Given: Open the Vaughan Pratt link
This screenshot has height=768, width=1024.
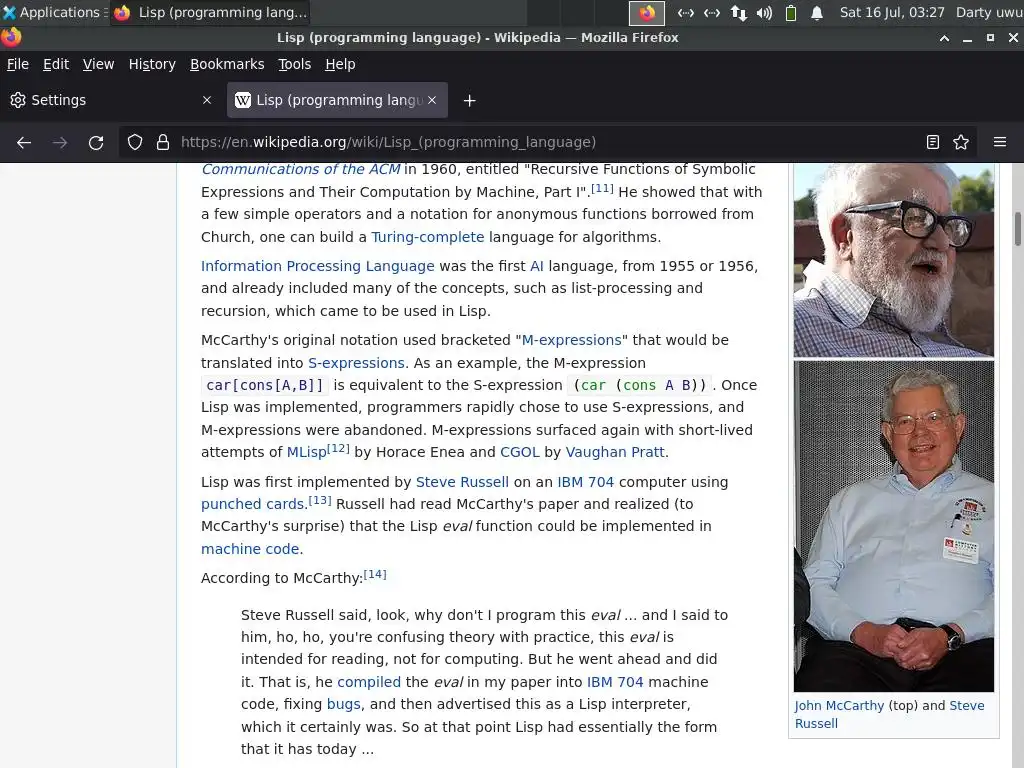Looking at the screenshot, I should coord(615,452).
